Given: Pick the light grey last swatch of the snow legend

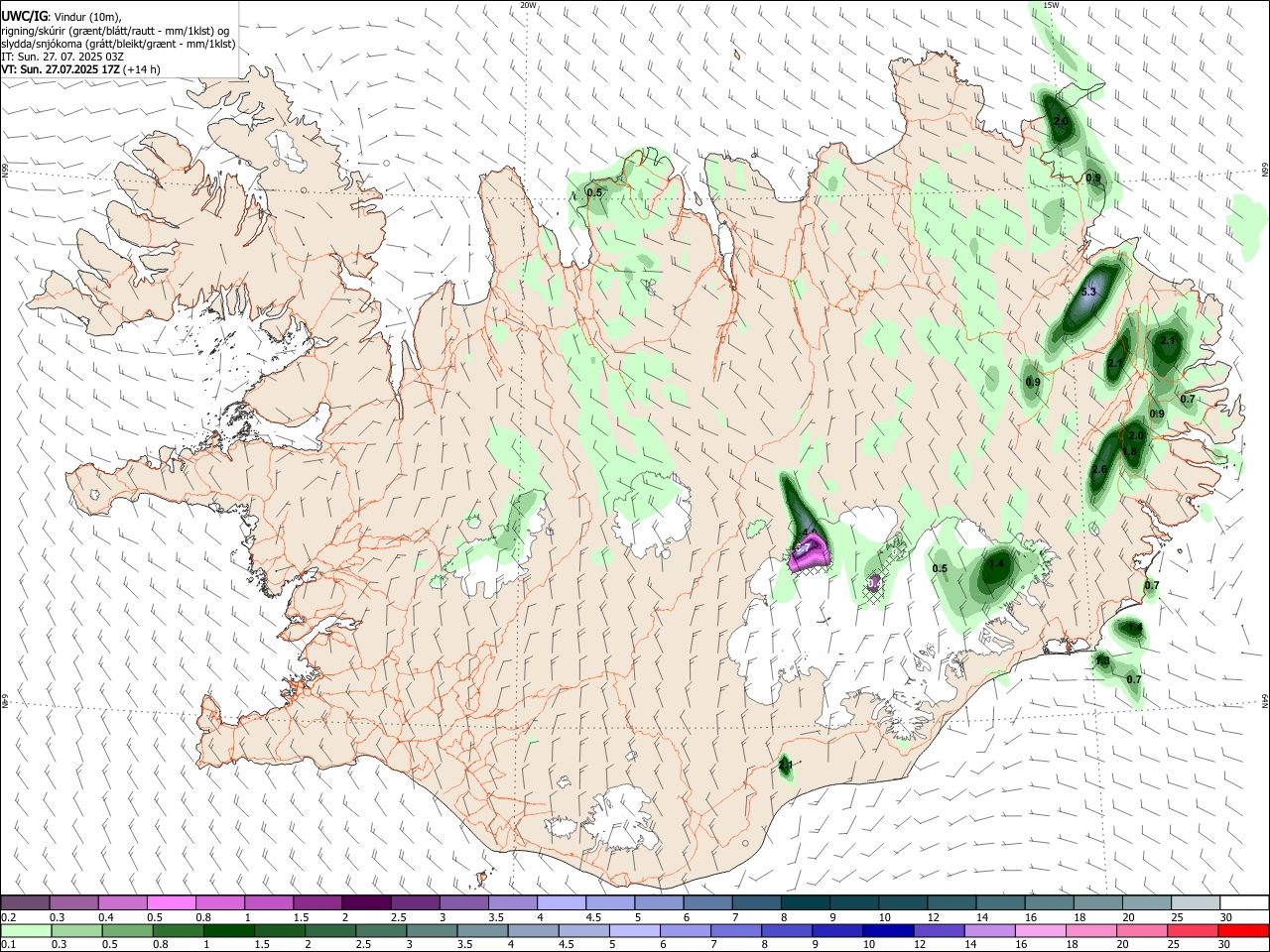Looking at the screenshot, I should [x=1196, y=903].
